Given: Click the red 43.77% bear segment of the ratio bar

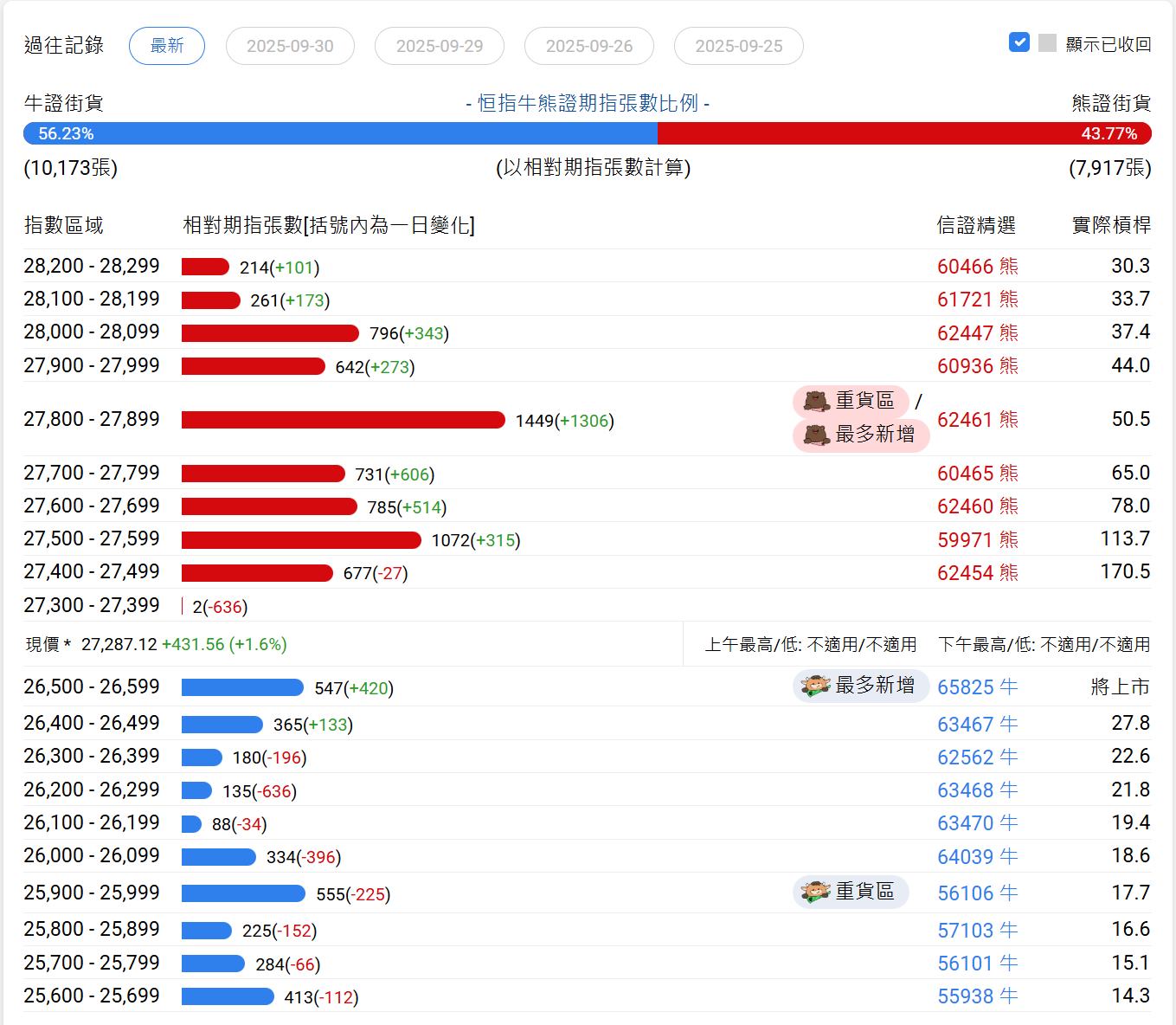Looking at the screenshot, I should [x=904, y=133].
